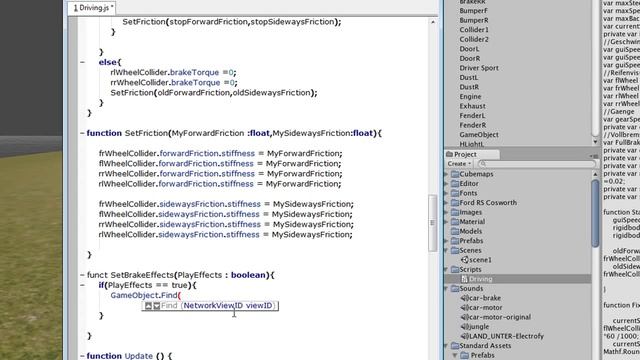
Task: Click the word boolean in SetBrakeEffects
Action: (x=248, y=275)
